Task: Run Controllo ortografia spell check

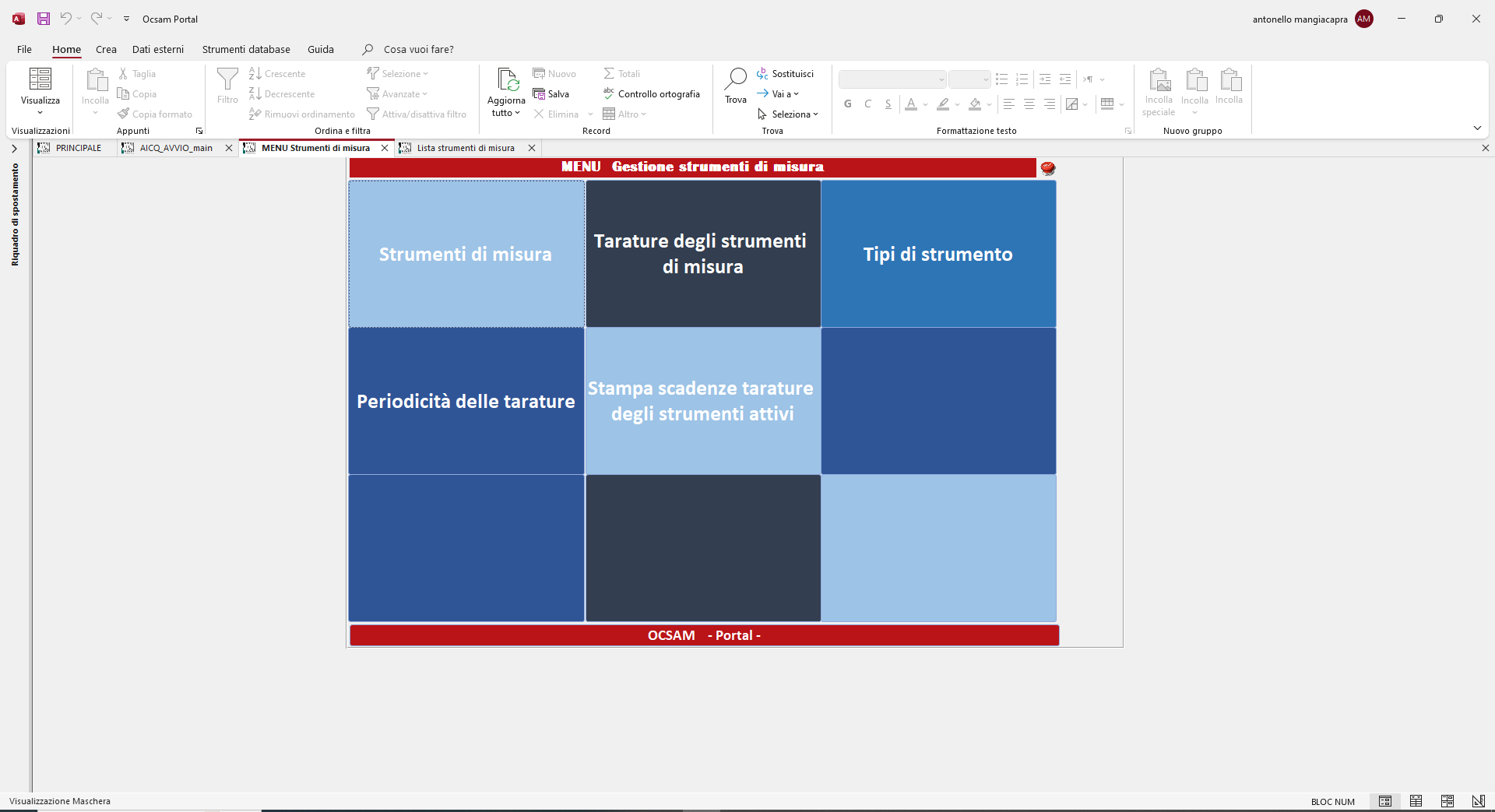Action: pos(652,94)
